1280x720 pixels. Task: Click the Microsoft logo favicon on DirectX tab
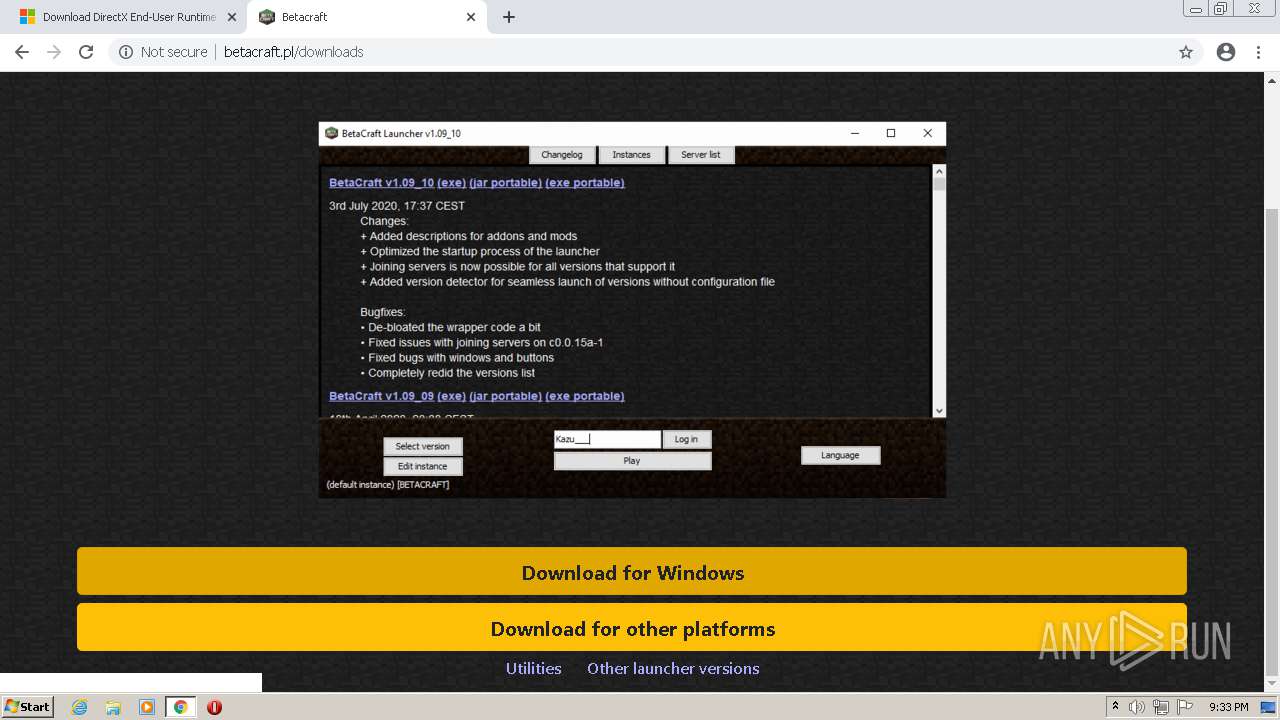pyautogui.click(x=27, y=17)
